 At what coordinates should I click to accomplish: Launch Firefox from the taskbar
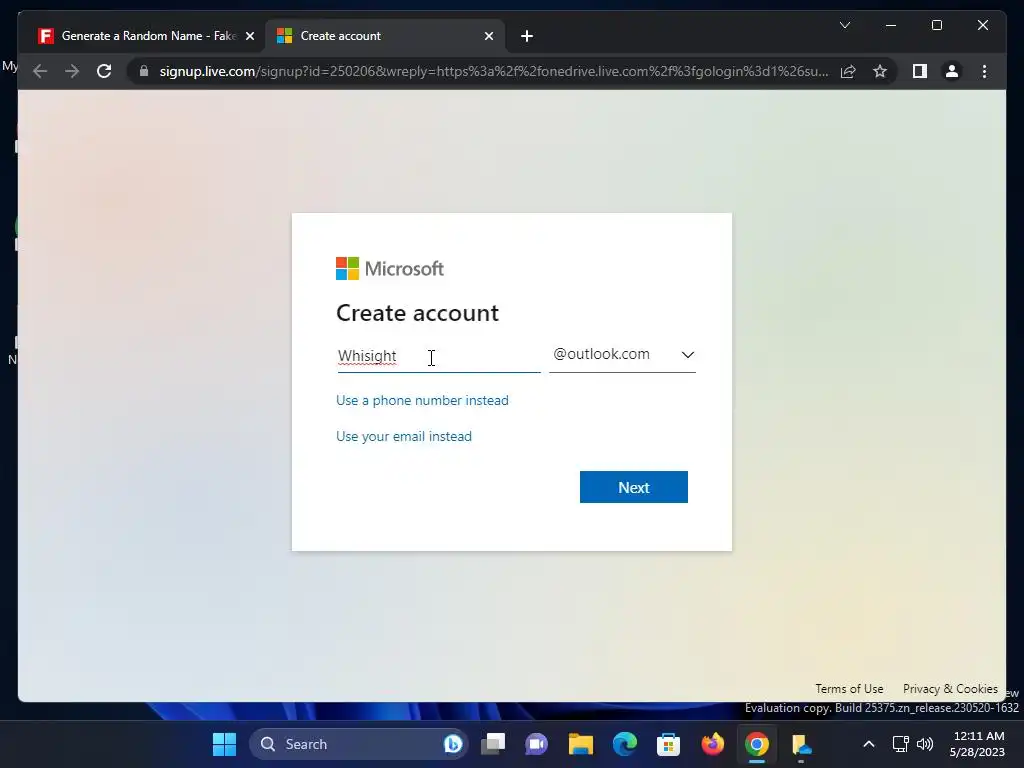point(712,744)
